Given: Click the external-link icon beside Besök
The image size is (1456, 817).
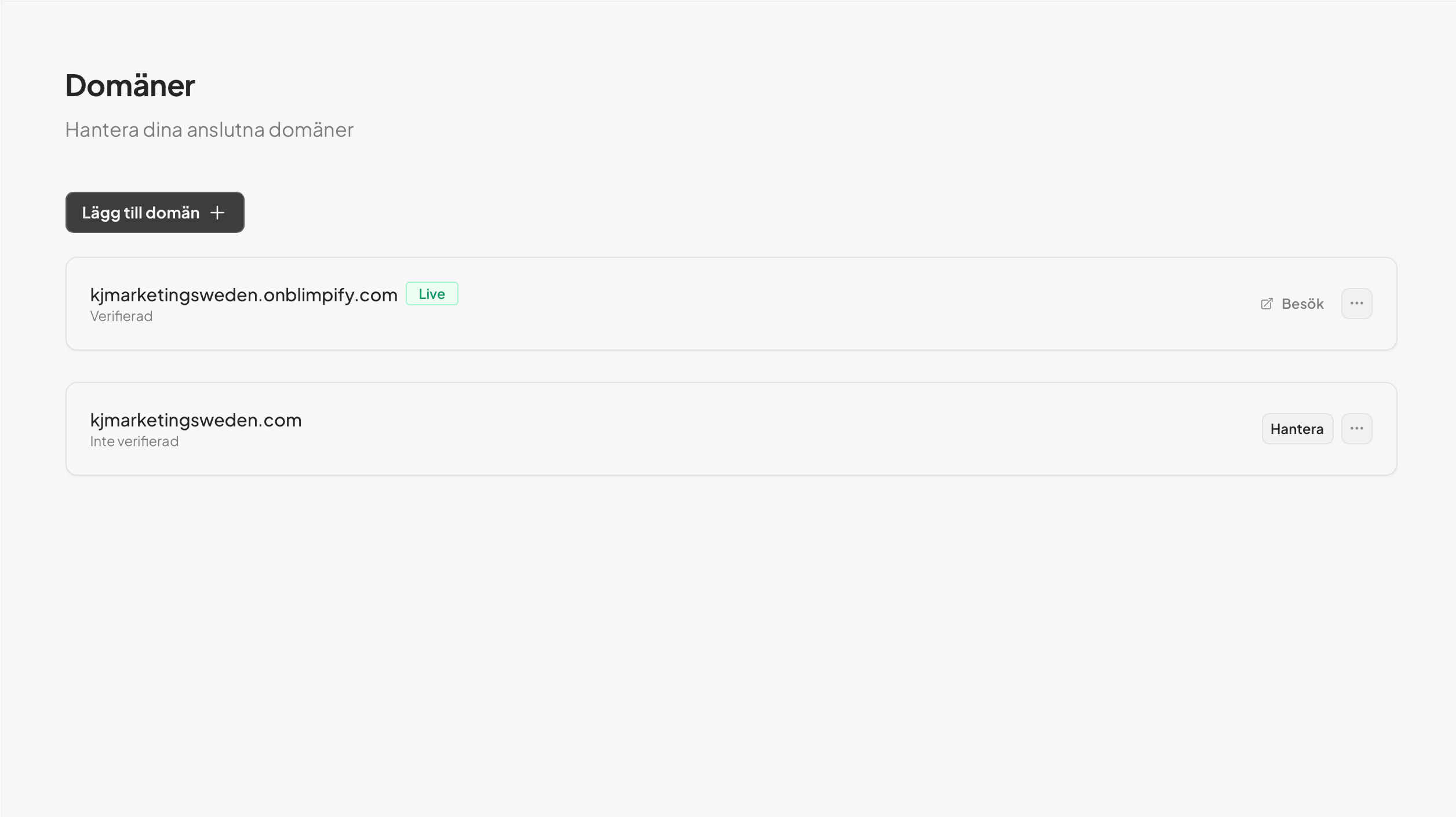Looking at the screenshot, I should click(x=1267, y=304).
